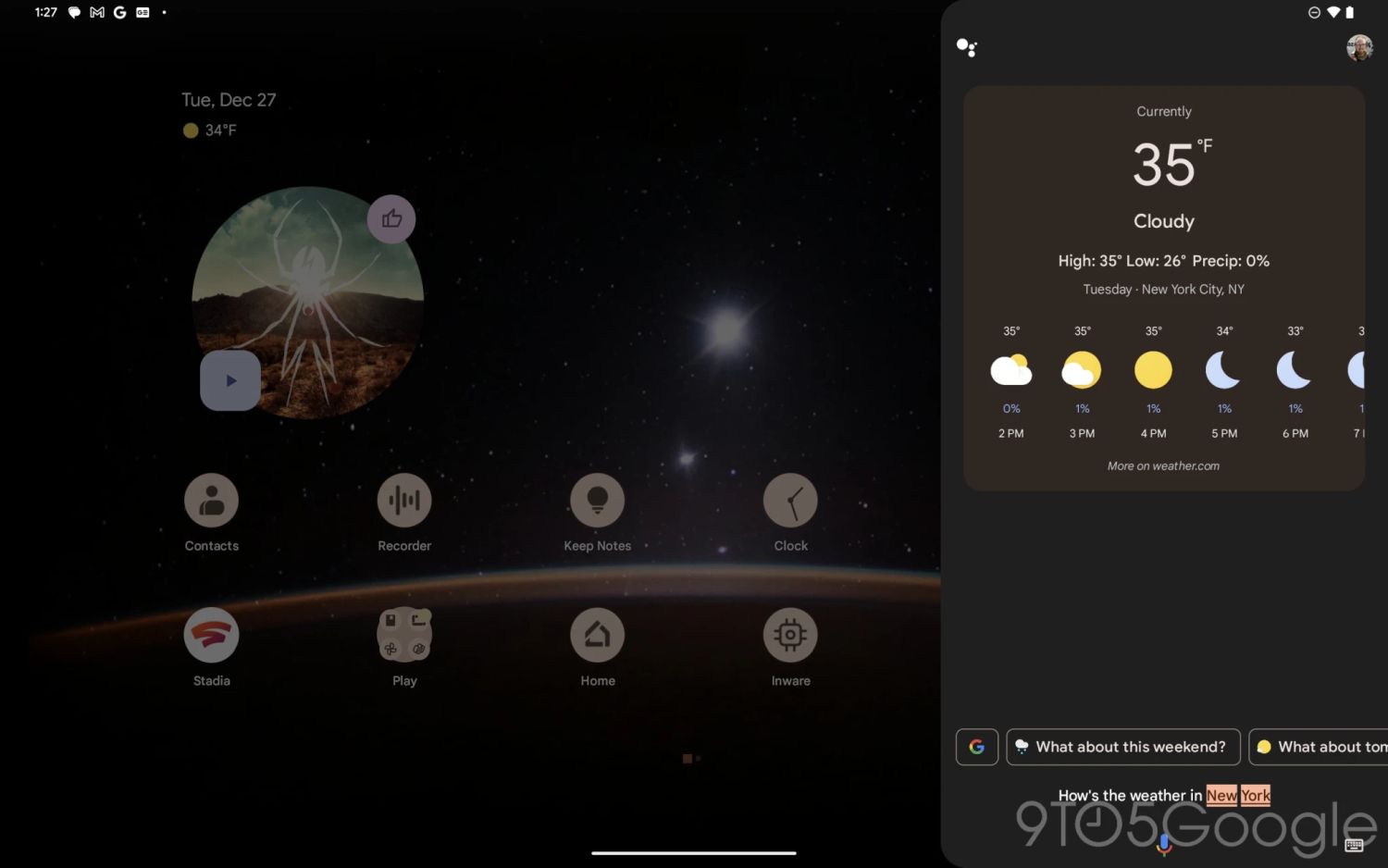Open the Google Home app
The height and width of the screenshot is (868, 1388).
tap(597, 636)
